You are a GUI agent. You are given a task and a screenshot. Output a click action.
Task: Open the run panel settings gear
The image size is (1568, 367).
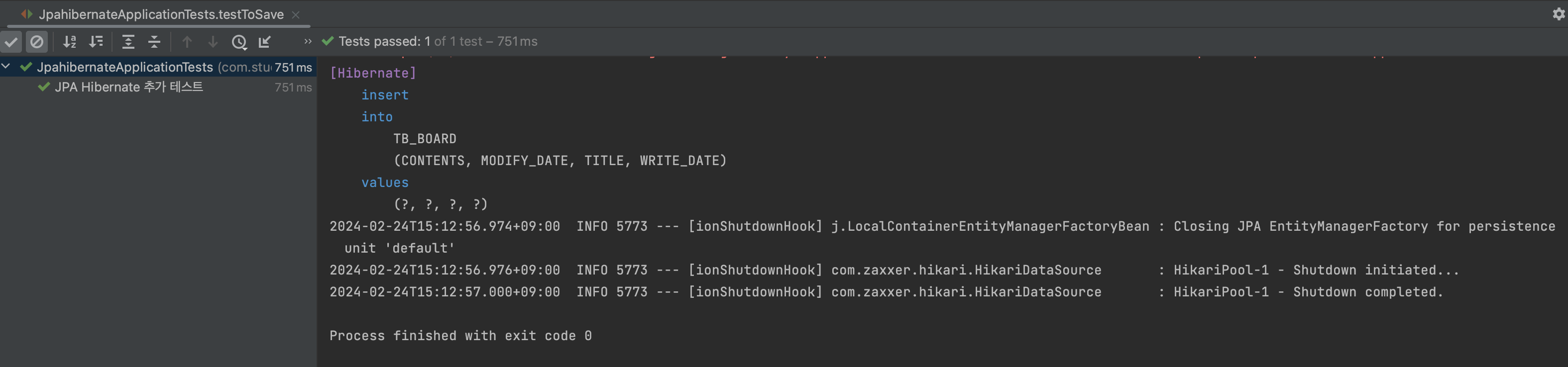click(1557, 13)
